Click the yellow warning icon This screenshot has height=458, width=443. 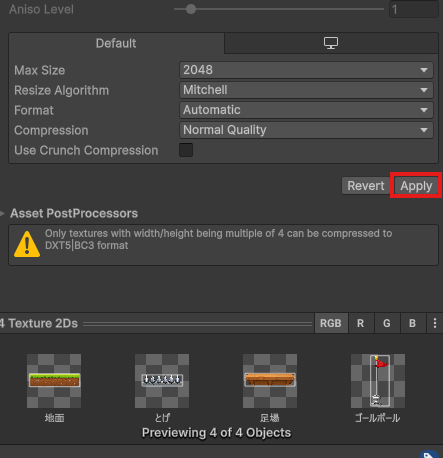click(x=27, y=244)
